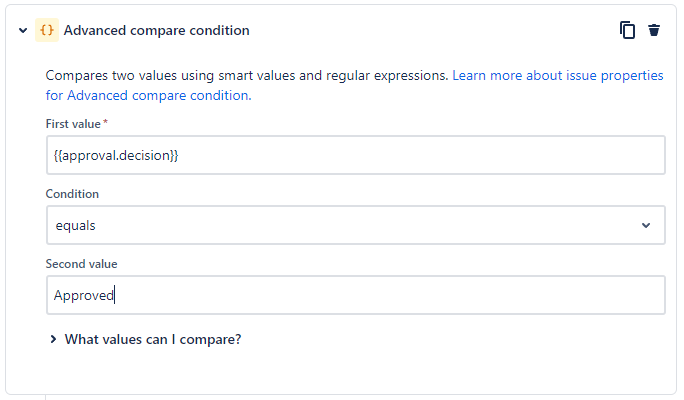
Task: Click the 'for Advanced compare condition' link text
Action: coord(148,96)
